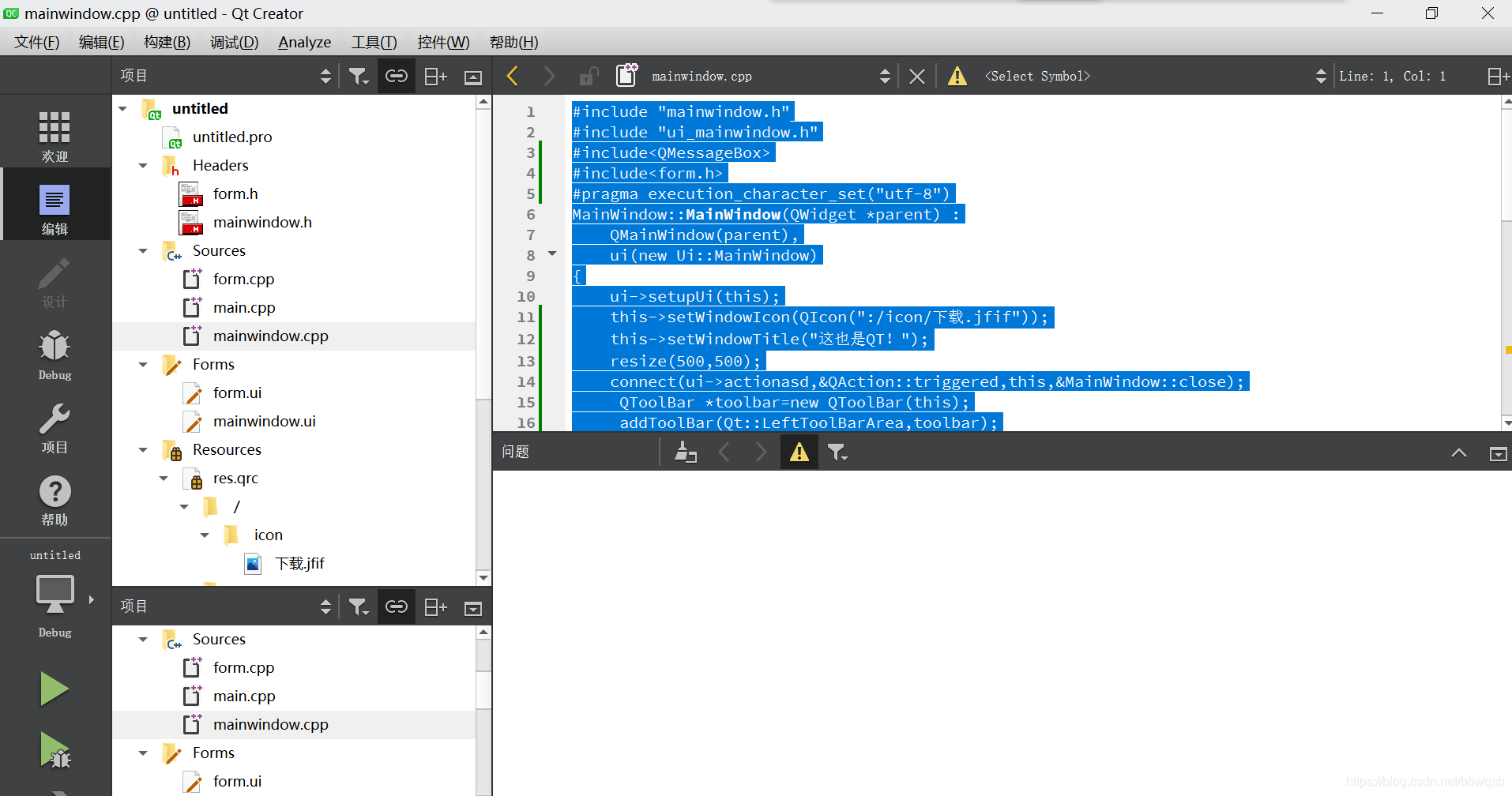Screen dimensions: 1512x796
Task: Open the Design (设计) mode
Action: (x=55, y=282)
